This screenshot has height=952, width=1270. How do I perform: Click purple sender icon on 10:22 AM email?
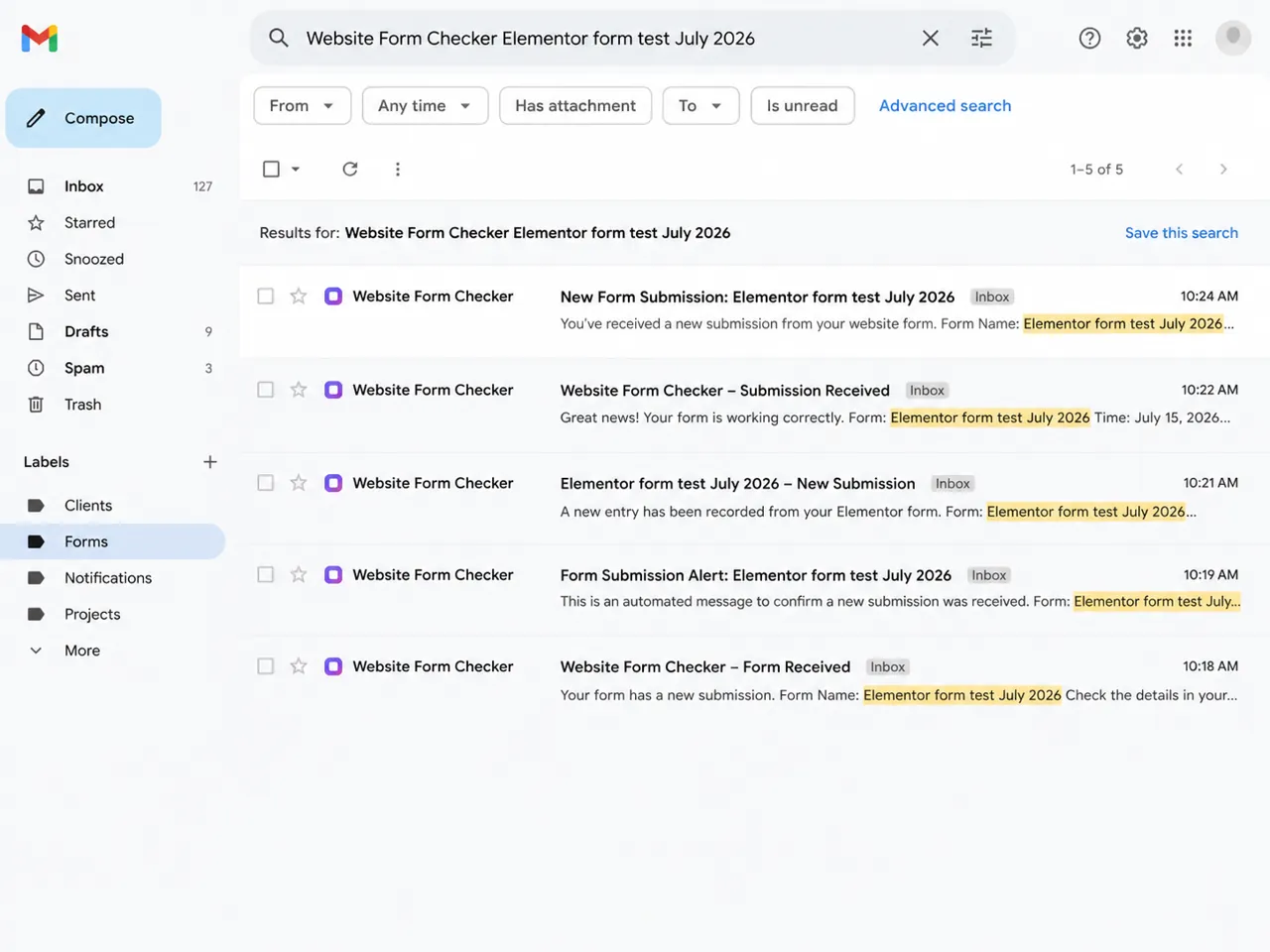tap(333, 390)
